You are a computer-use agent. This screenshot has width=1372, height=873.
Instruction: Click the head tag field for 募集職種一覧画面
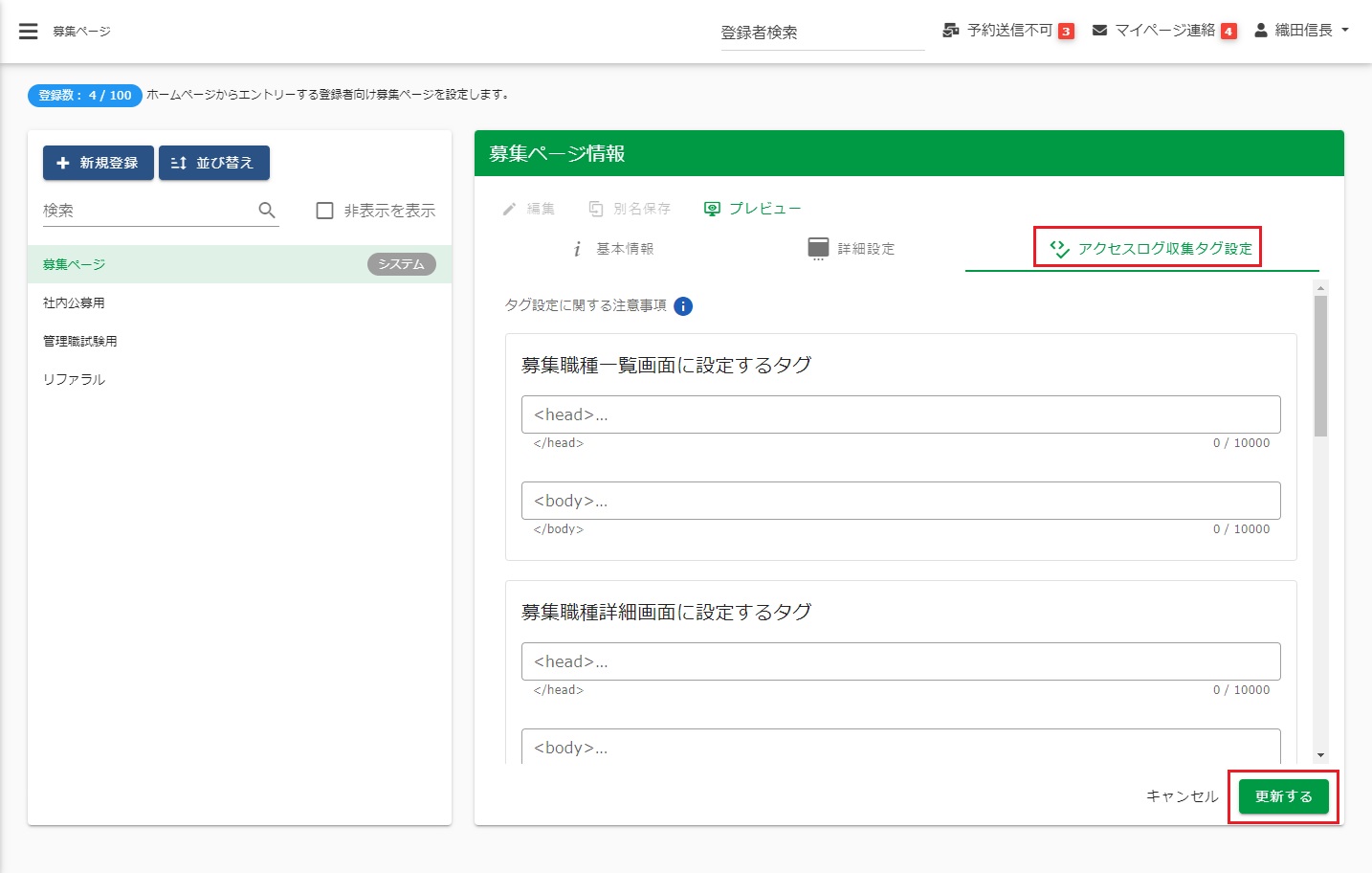point(900,414)
